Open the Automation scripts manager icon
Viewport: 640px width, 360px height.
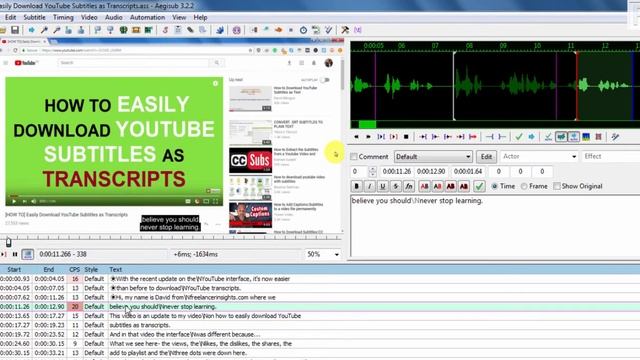(x=220, y=30)
